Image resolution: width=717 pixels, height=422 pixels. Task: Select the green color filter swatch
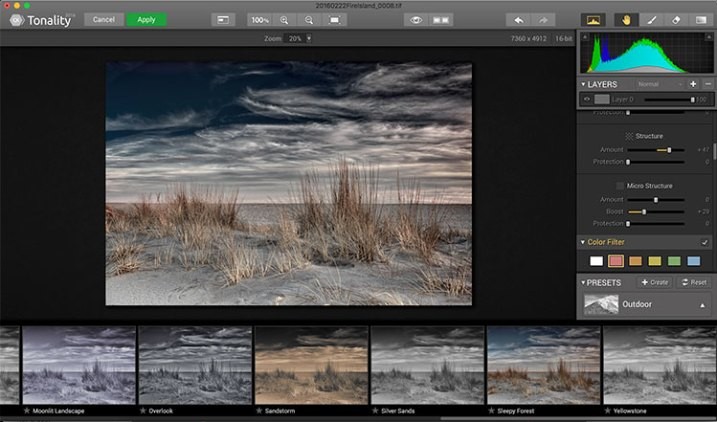tap(674, 261)
